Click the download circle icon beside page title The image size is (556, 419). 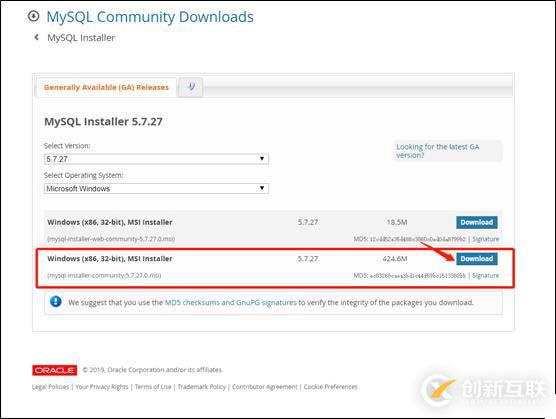(33, 16)
